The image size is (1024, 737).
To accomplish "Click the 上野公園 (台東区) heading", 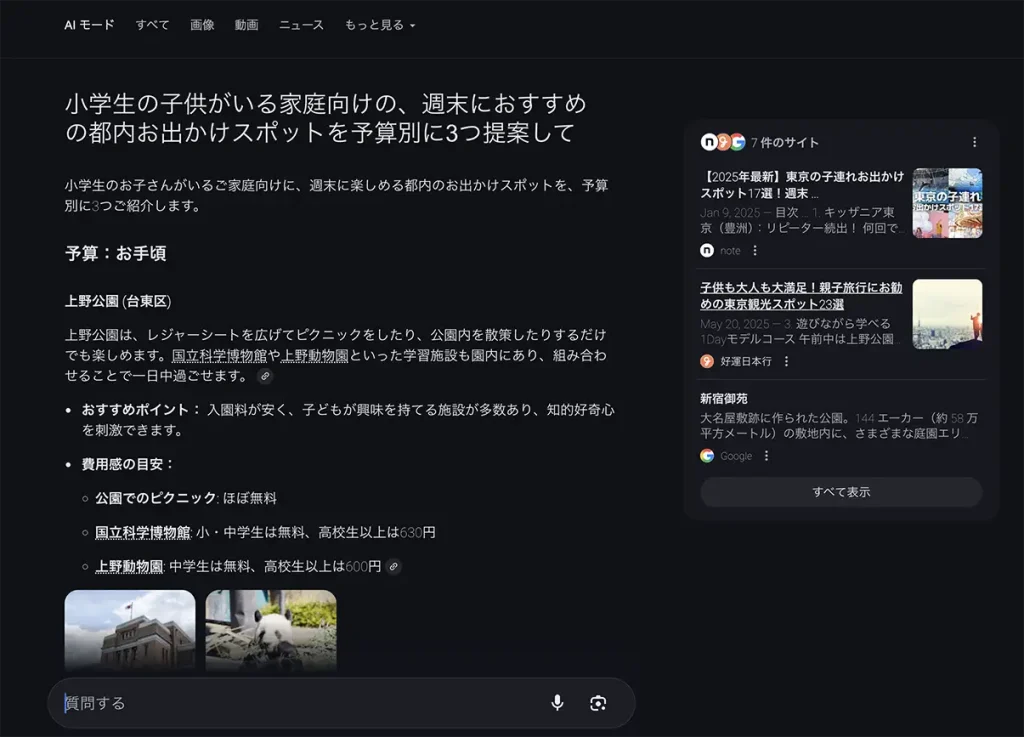I will click(118, 301).
